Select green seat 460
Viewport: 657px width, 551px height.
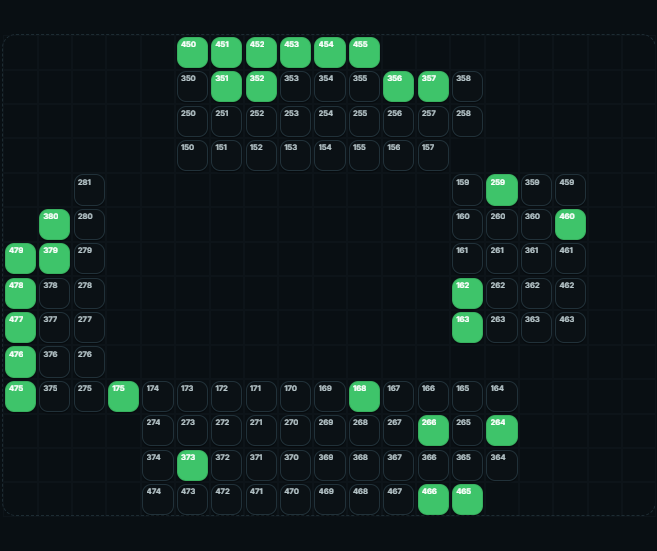coord(570,224)
